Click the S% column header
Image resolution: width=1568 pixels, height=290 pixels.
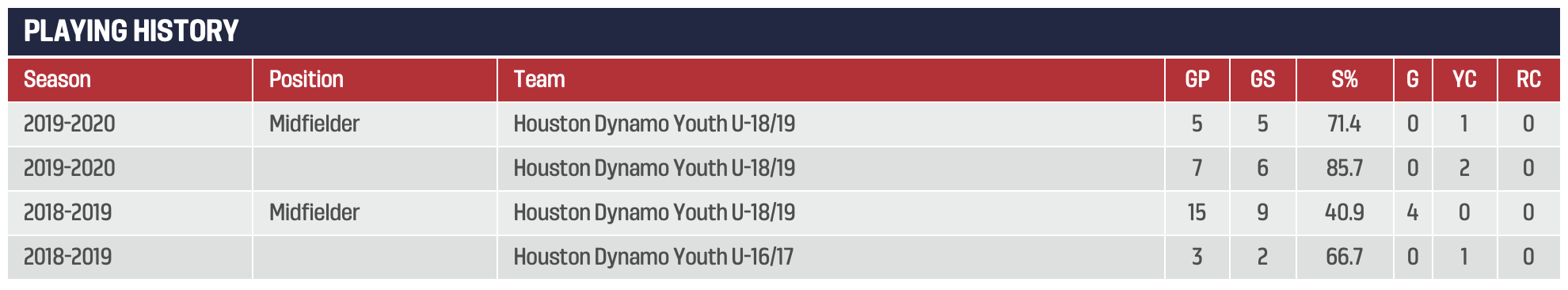click(x=1345, y=79)
